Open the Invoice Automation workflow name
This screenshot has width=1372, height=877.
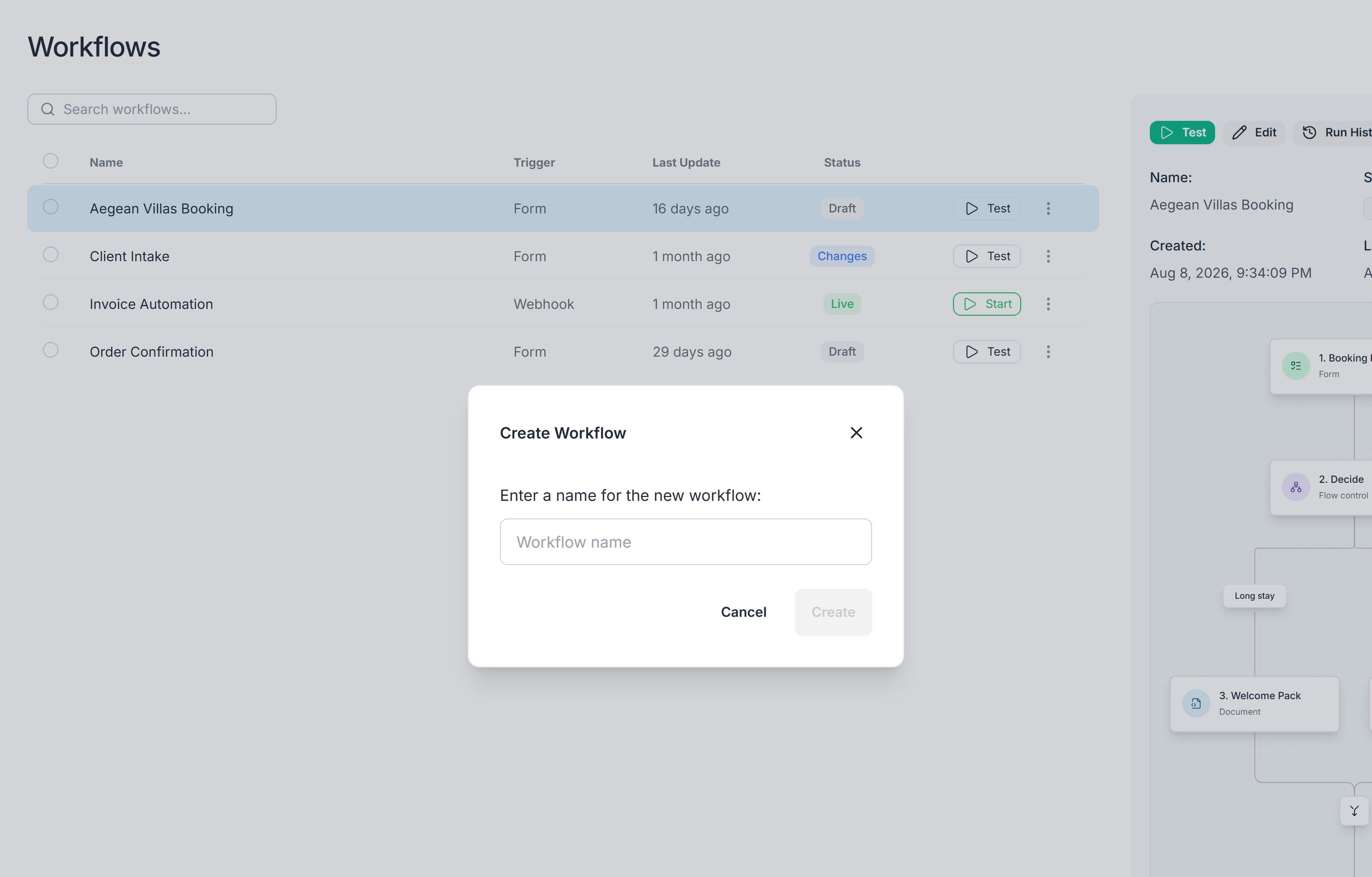[x=151, y=304]
